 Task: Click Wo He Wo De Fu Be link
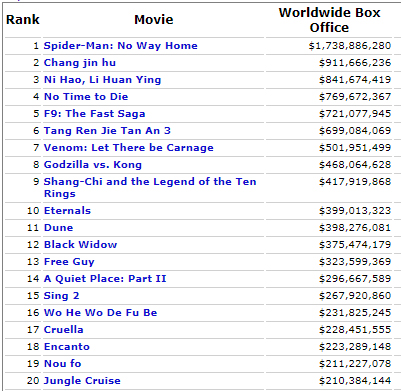coord(100,313)
